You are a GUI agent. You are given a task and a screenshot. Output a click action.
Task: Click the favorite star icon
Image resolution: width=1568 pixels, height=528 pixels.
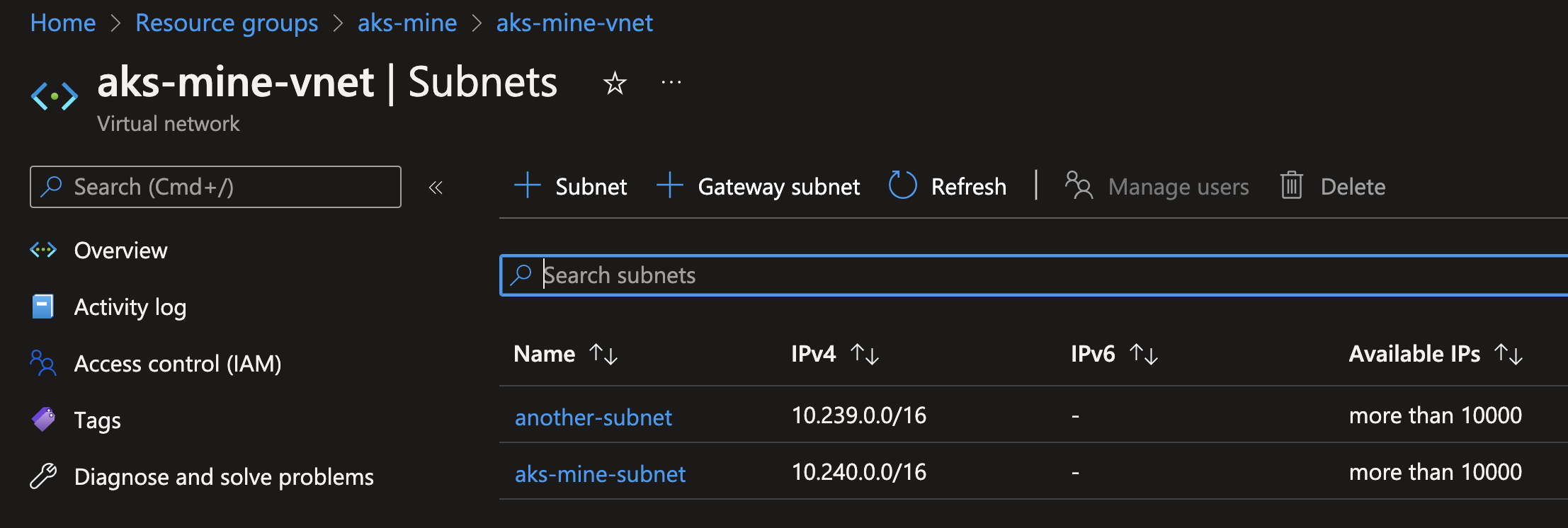[x=615, y=84]
